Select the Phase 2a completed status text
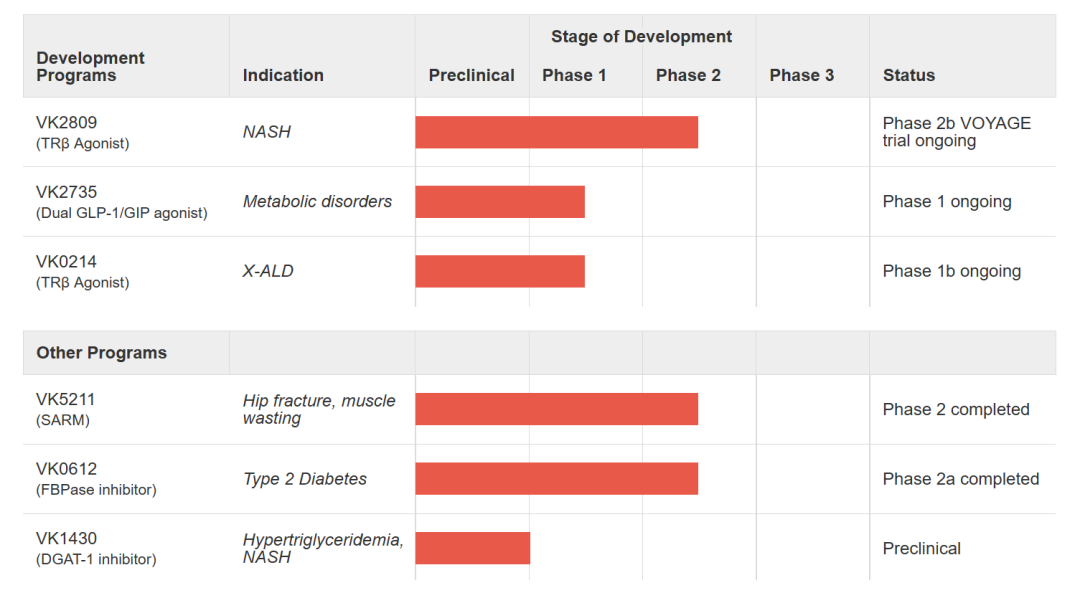Image resolution: width=1080 pixels, height=598 pixels. (x=960, y=479)
